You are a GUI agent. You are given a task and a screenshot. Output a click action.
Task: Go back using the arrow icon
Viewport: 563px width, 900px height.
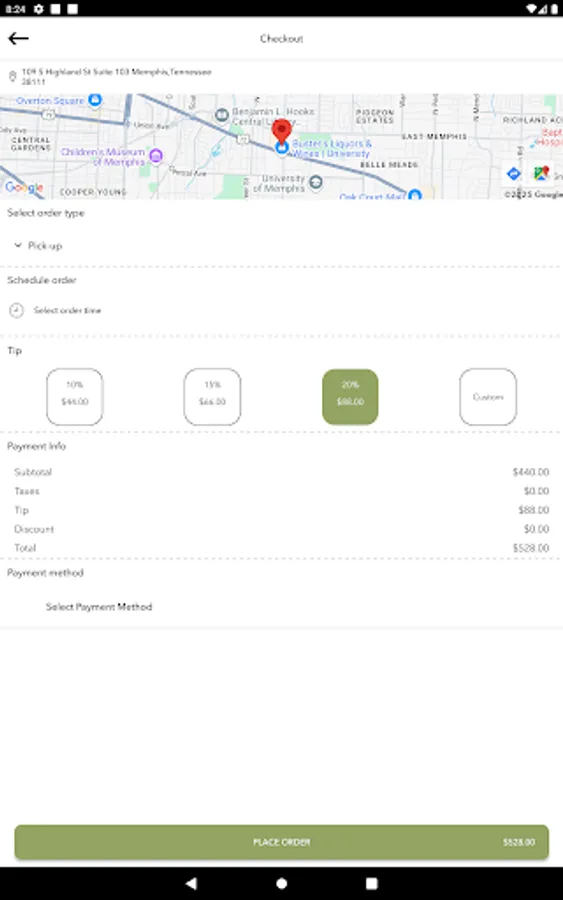coord(18,38)
